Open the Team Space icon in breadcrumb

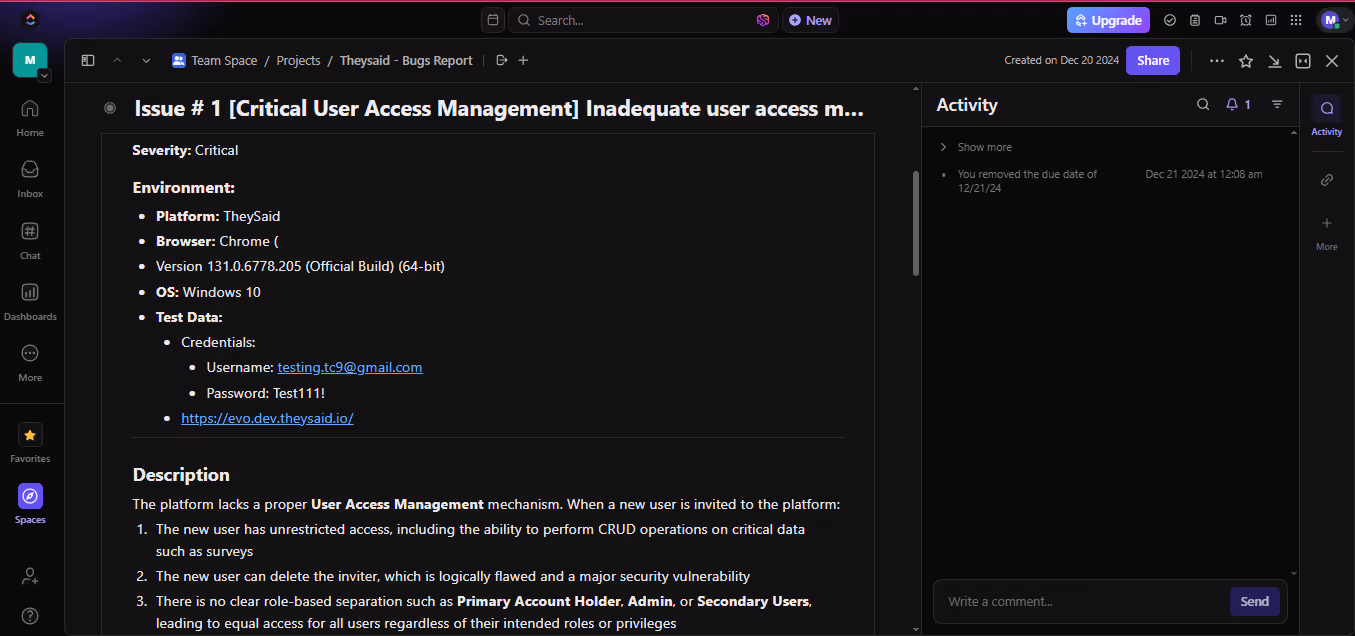pos(179,60)
